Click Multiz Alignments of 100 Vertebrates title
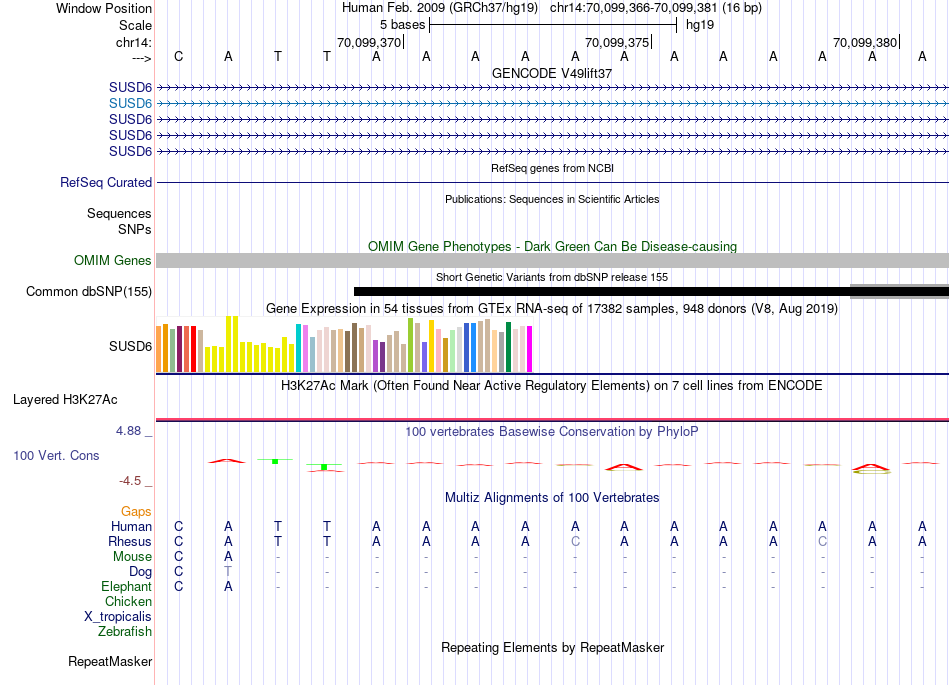This screenshot has height=685, width=950. (552, 497)
